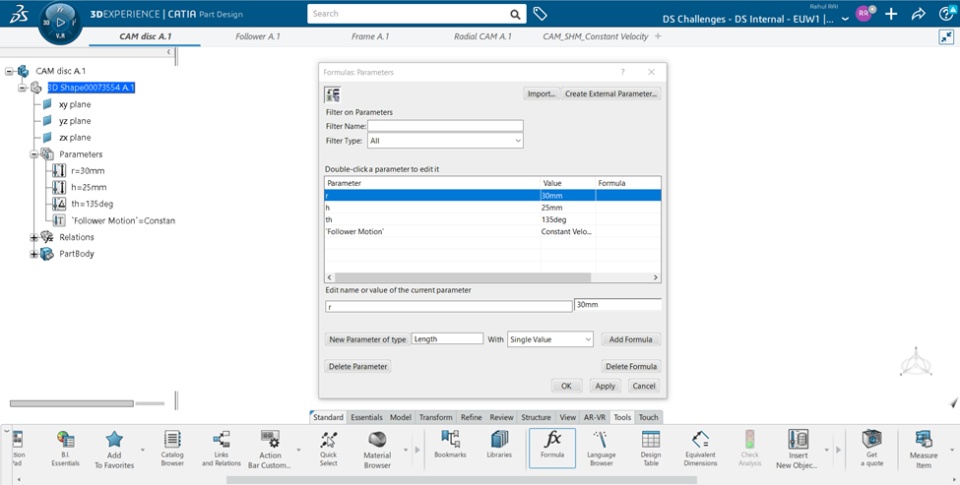
Task: Click Add To Favorites star icon
Action: tap(114, 449)
